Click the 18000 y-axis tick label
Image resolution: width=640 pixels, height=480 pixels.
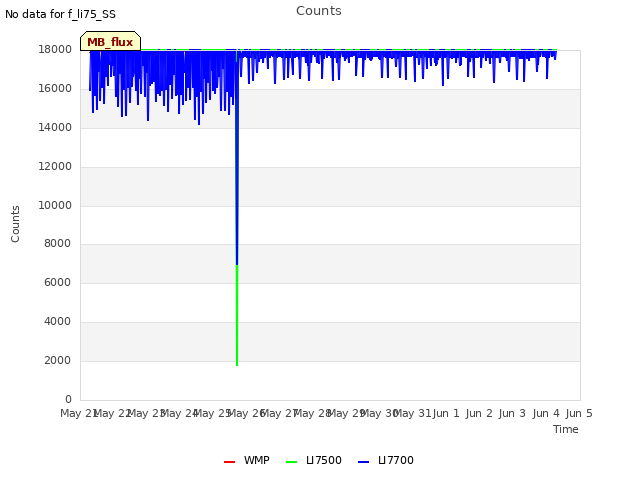(55, 49)
